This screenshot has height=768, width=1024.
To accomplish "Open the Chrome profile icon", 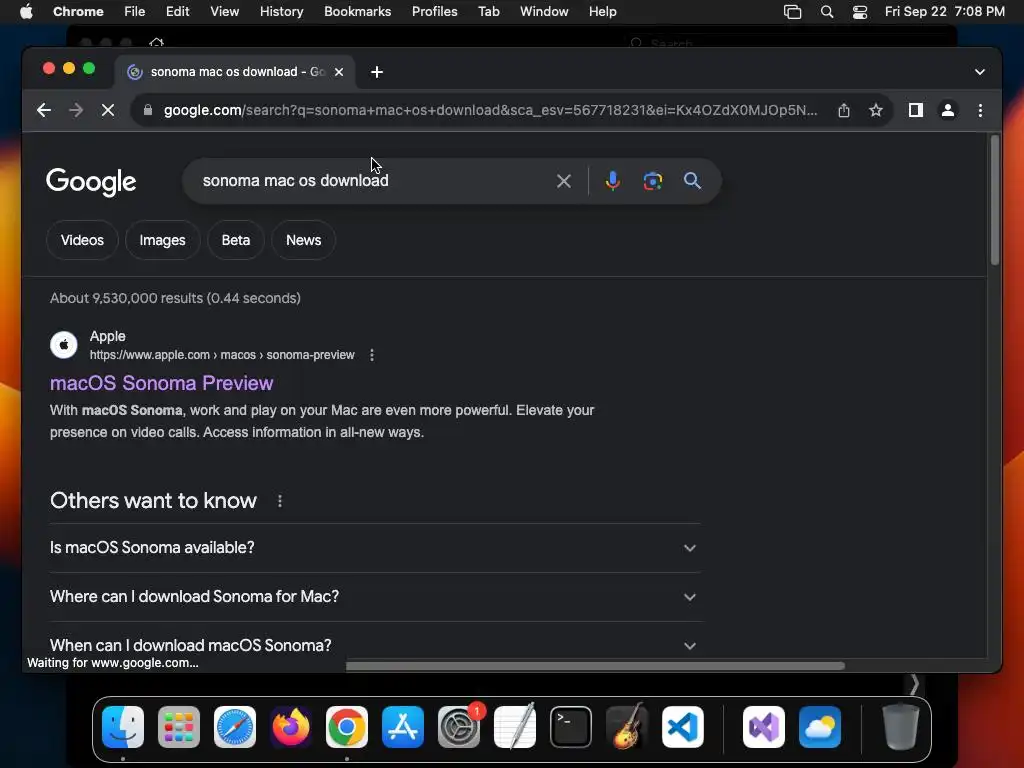I will (948, 110).
